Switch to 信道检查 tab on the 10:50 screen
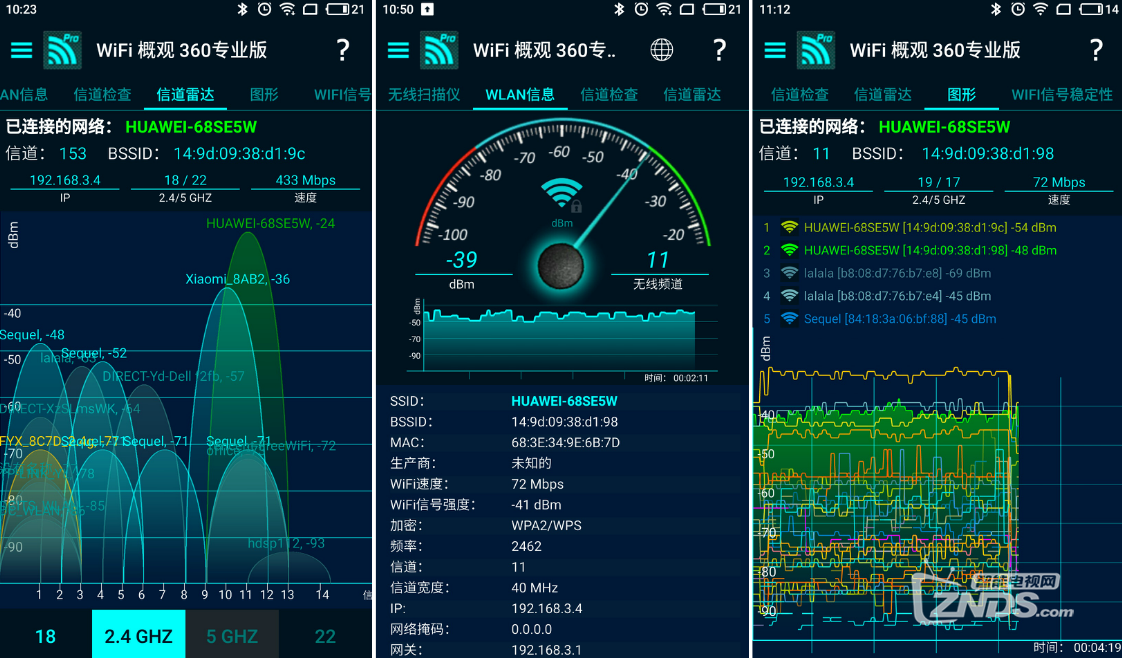This screenshot has width=1122, height=658. pyautogui.click(x=609, y=94)
